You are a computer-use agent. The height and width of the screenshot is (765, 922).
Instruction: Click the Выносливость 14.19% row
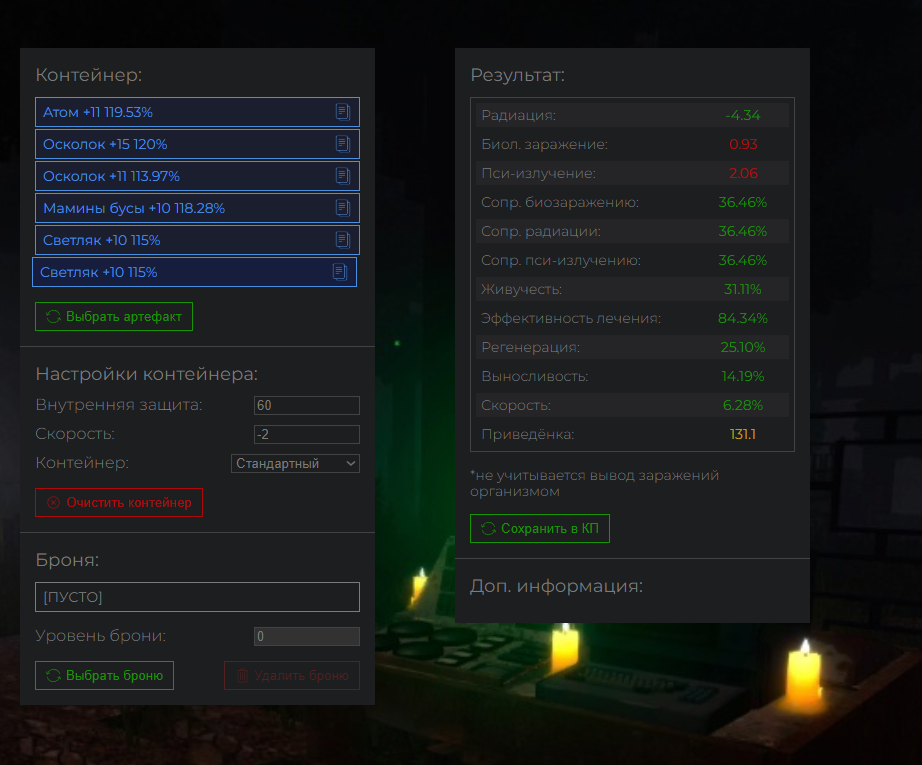point(632,376)
